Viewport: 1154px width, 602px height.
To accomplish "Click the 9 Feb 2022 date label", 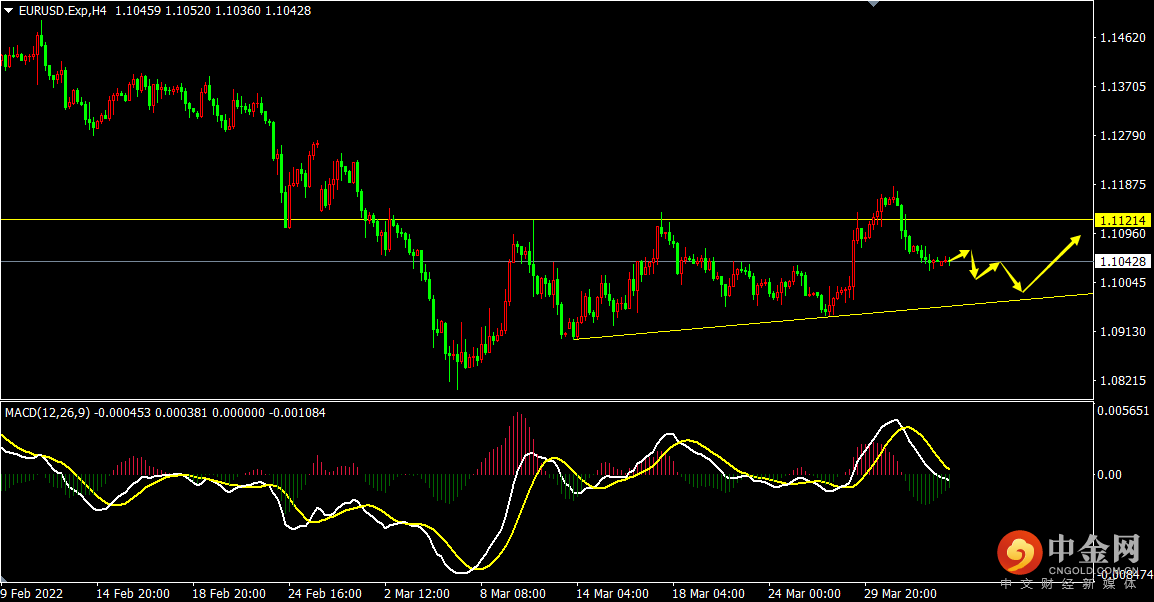I will (x=32, y=593).
